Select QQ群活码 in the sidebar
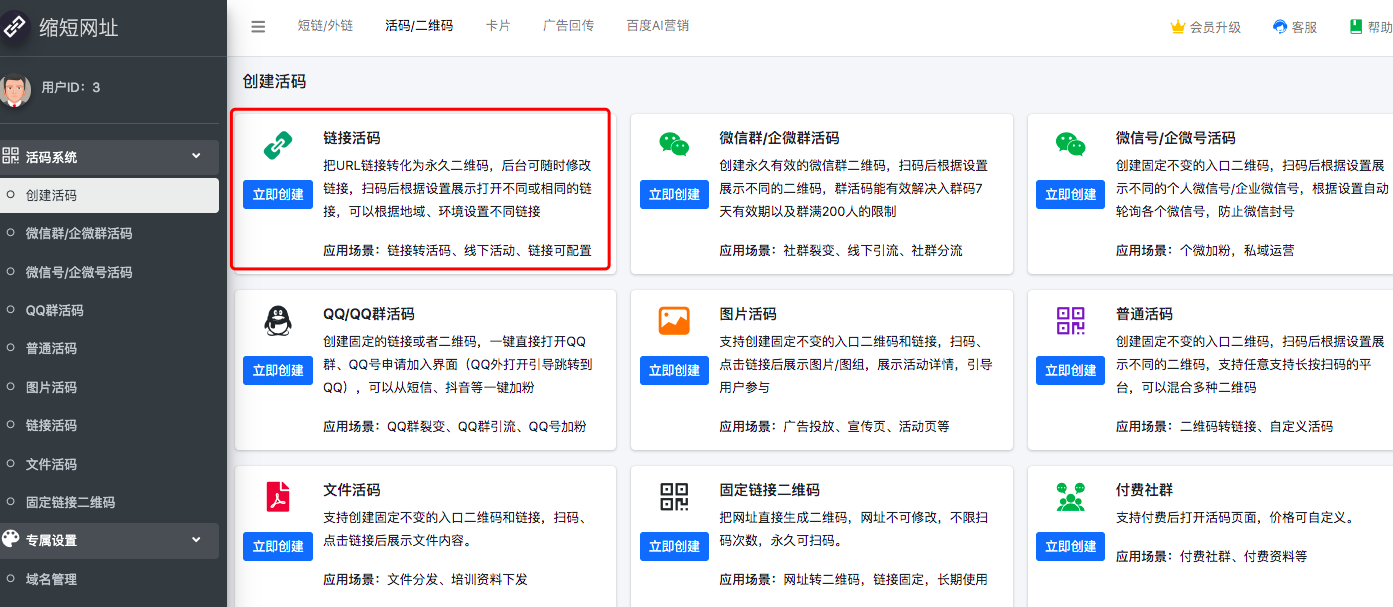This screenshot has height=607, width=1393. [x=54, y=310]
